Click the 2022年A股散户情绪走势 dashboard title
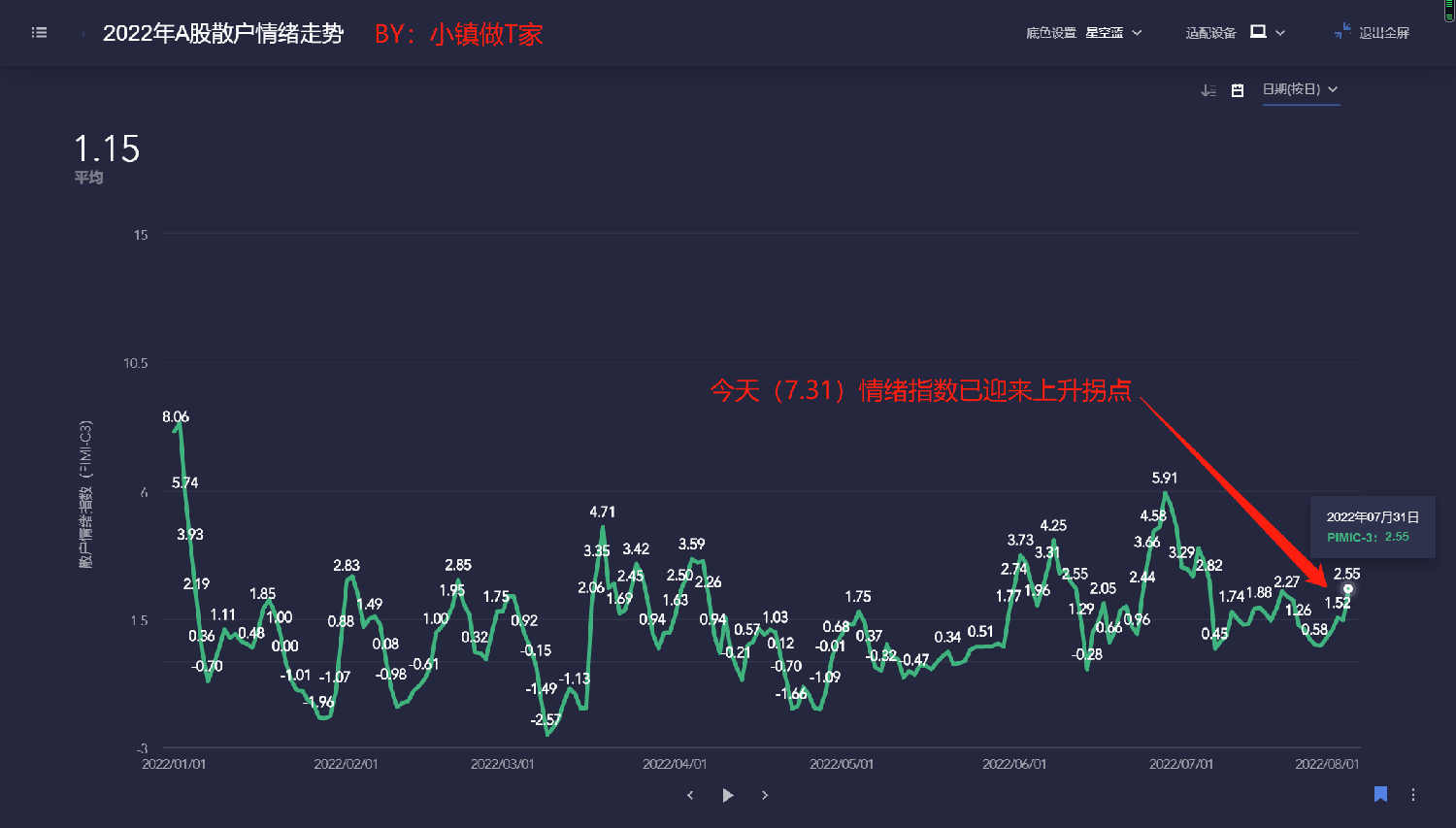 [x=223, y=34]
